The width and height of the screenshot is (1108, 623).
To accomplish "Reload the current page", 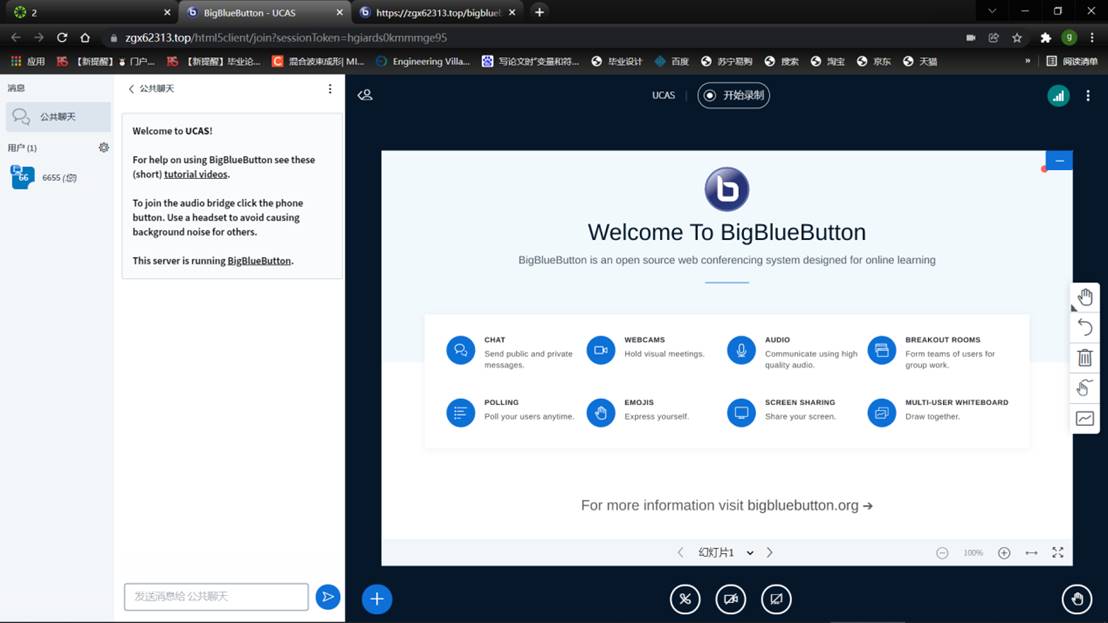I will point(62,37).
